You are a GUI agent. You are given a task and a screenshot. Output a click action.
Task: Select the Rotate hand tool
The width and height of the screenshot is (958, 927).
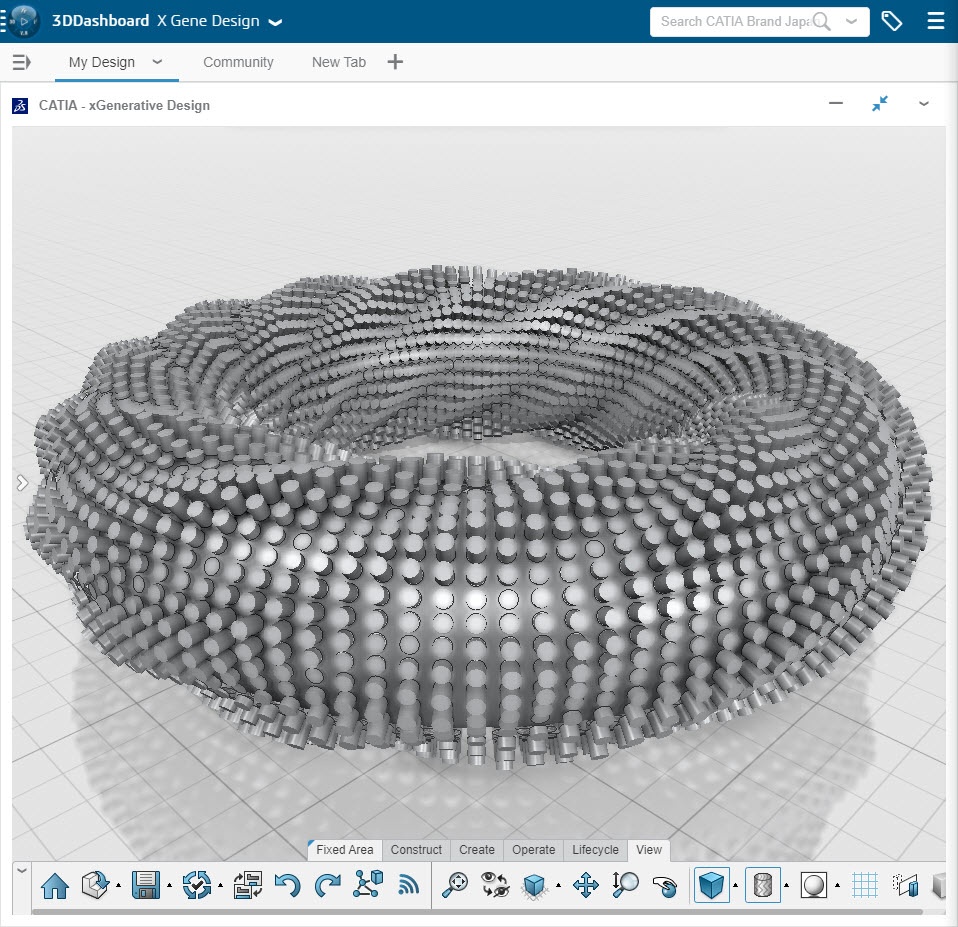point(665,885)
